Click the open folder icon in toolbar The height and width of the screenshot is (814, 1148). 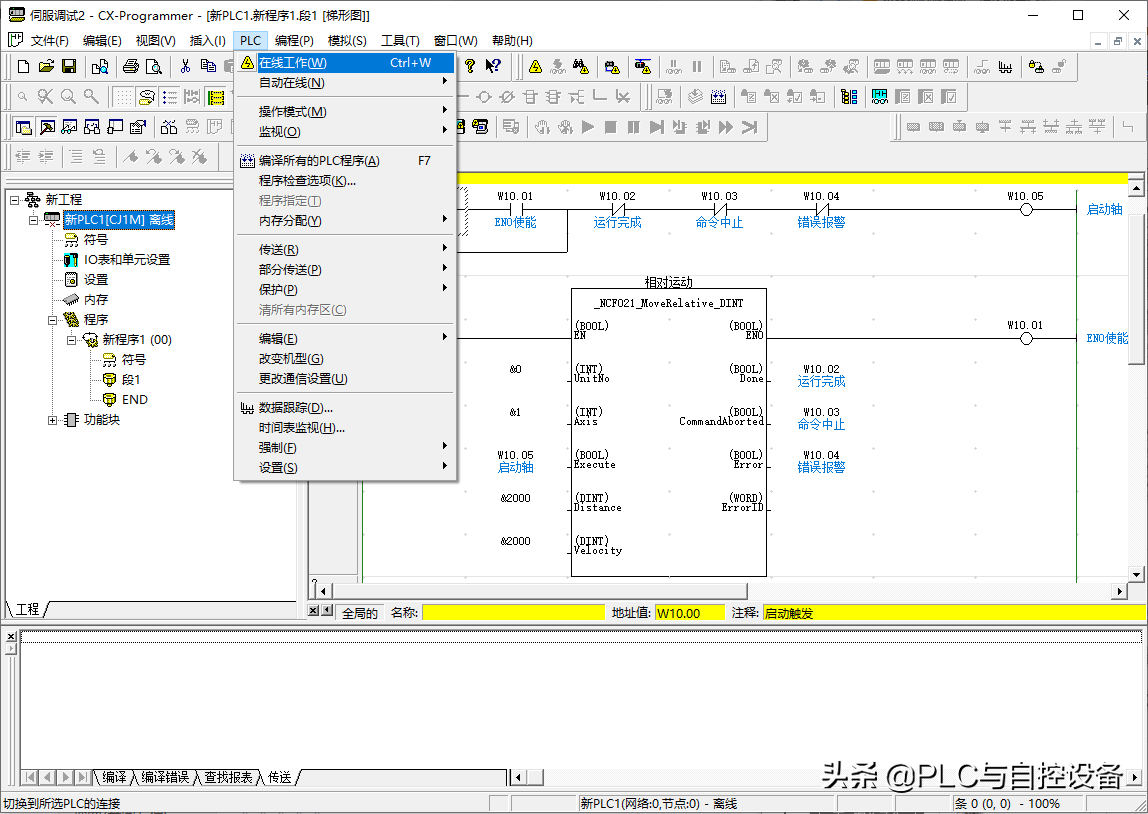46,67
